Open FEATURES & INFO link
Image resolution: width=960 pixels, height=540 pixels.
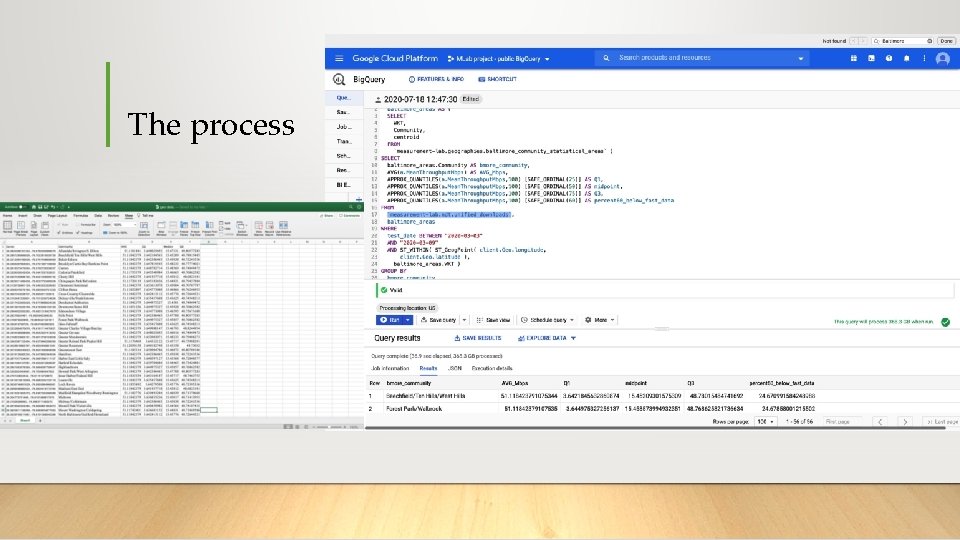click(436, 79)
